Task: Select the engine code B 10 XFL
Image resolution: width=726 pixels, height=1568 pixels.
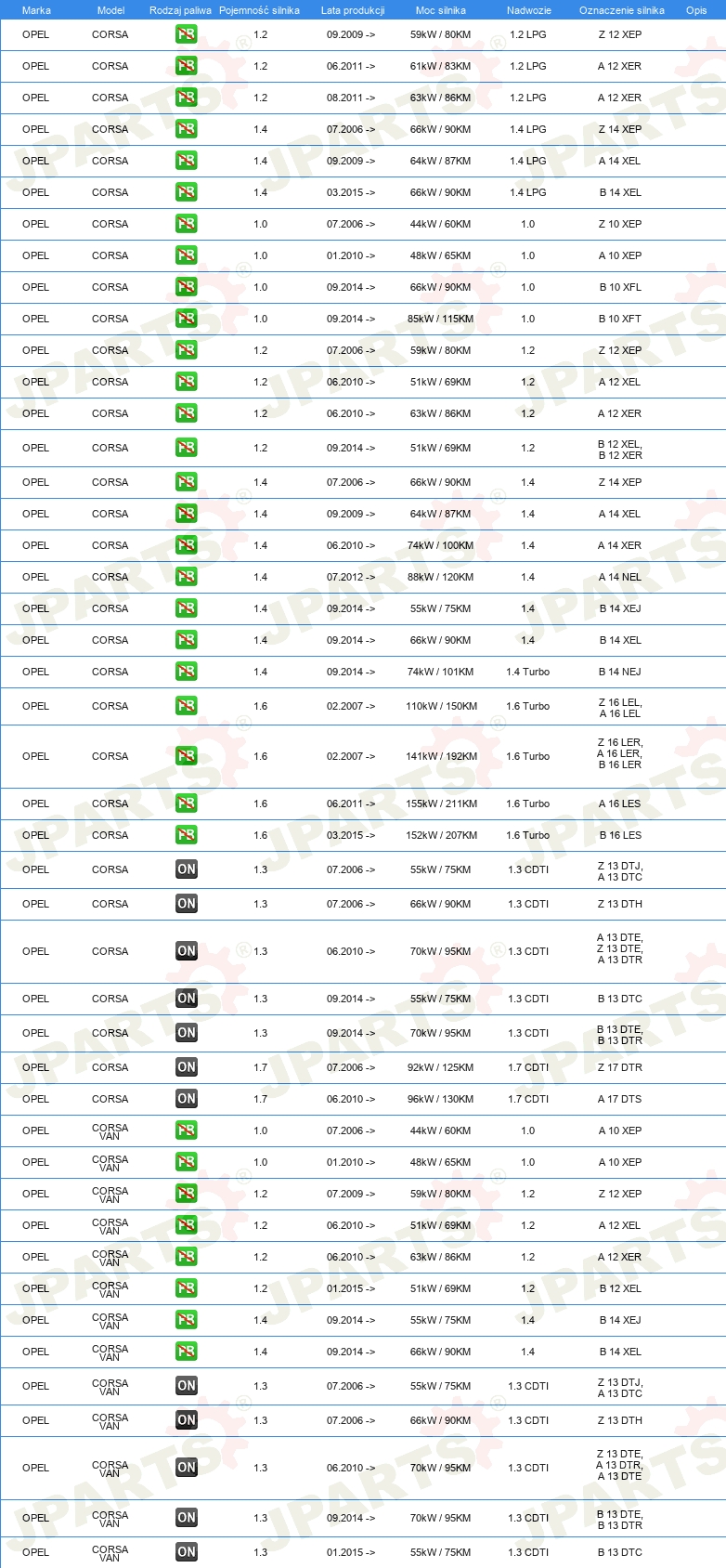Action: [x=620, y=287]
